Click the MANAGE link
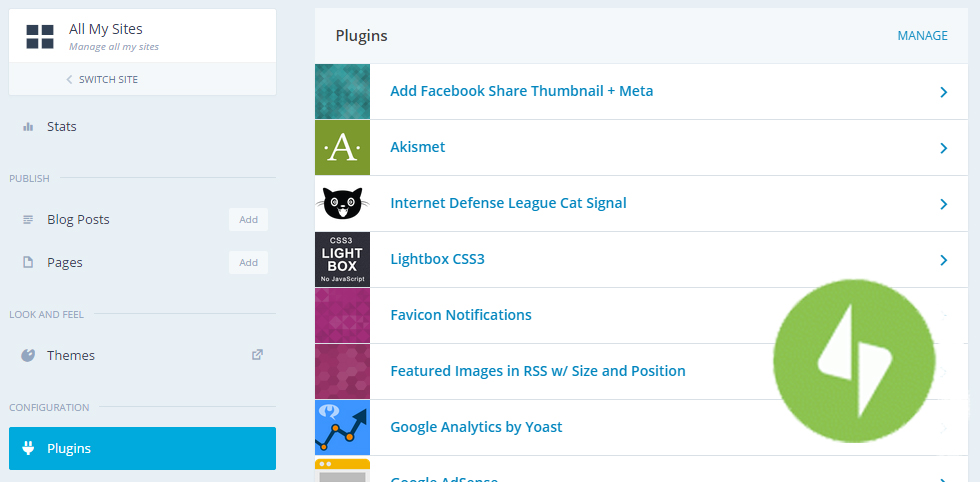This screenshot has height=482, width=980. coord(922,36)
